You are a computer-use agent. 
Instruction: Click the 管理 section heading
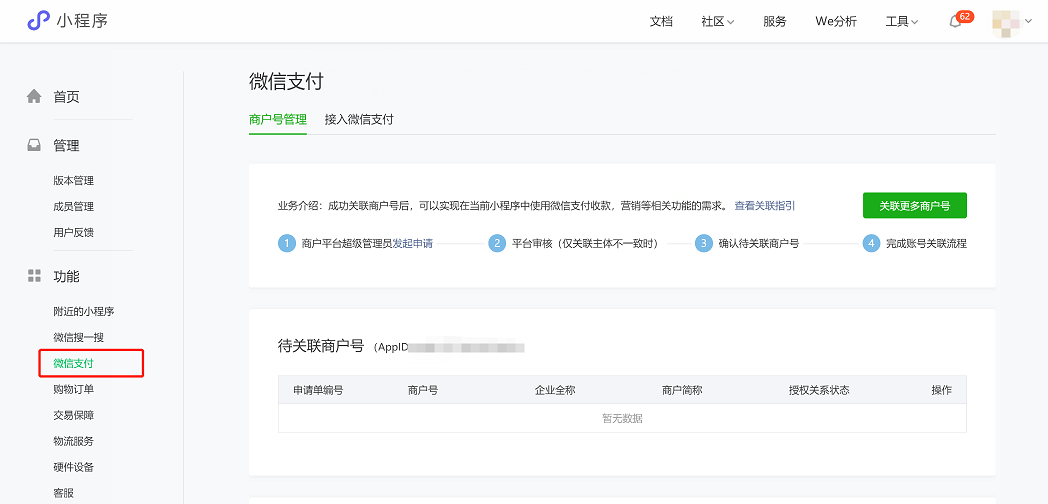click(66, 146)
